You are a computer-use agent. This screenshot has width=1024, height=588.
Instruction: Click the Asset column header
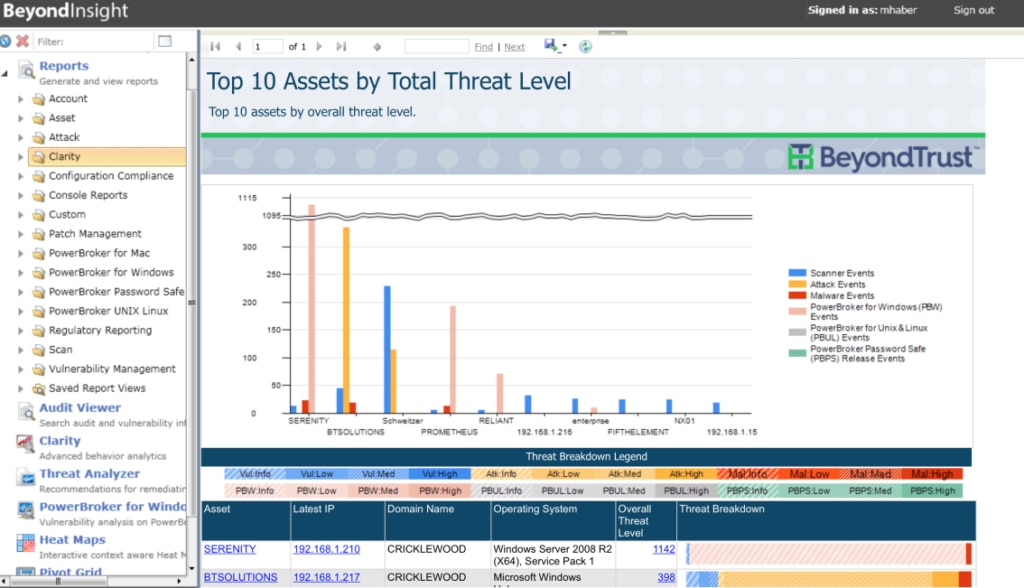coord(245,521)
